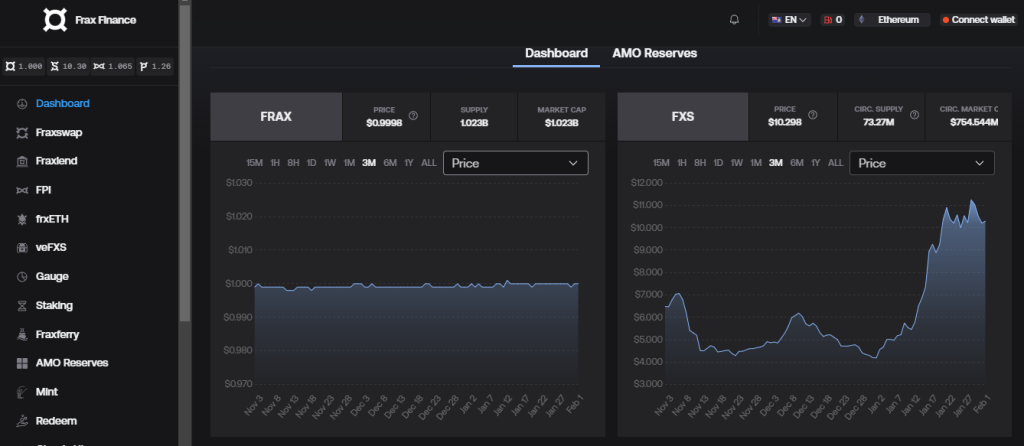
Task: Select the FXS token header
Action: [682, 117]
